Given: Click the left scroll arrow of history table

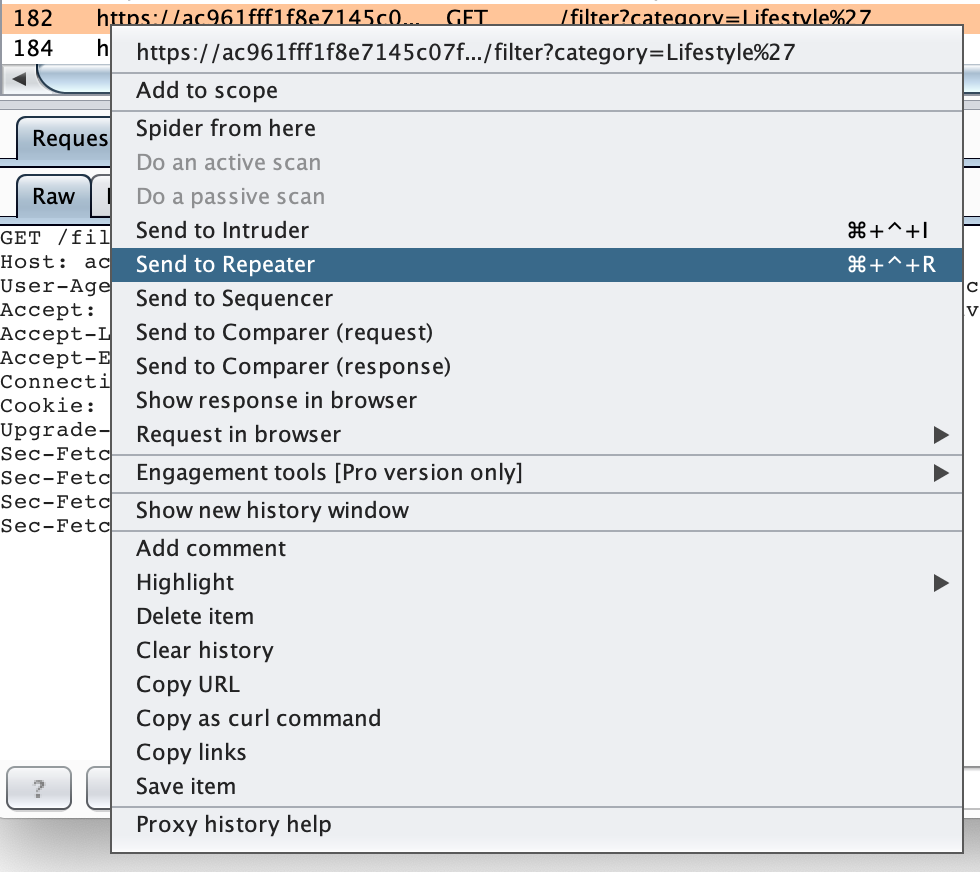Looking at the screenshot, I should tap(19, 79).
